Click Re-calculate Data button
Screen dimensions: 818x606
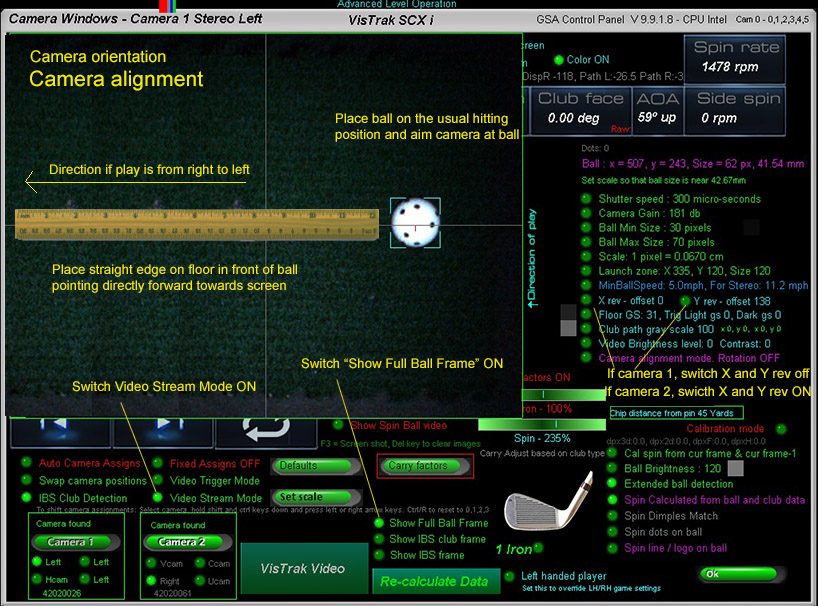point(436,581)
